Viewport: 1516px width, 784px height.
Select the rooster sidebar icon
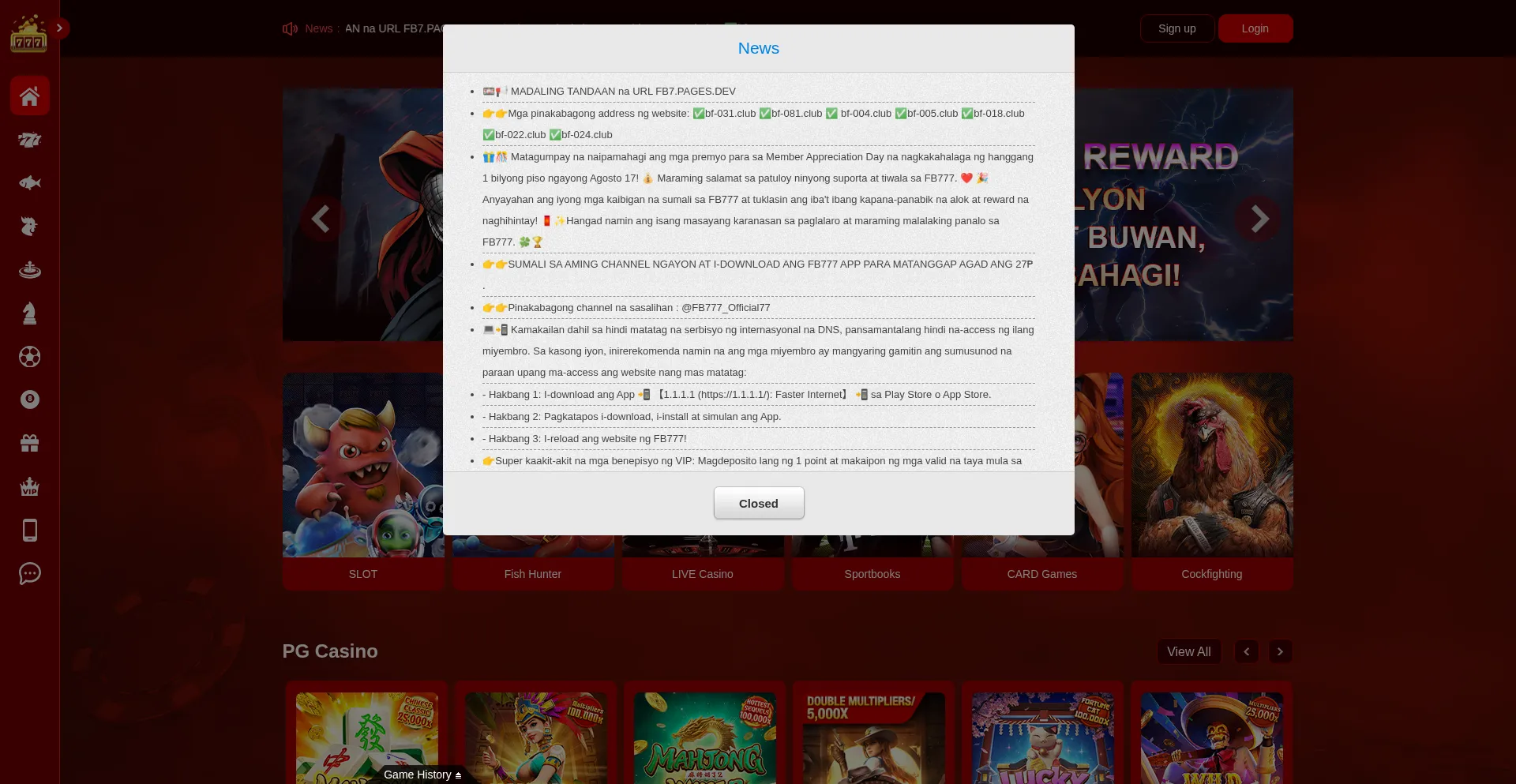(x=30, y=227)
